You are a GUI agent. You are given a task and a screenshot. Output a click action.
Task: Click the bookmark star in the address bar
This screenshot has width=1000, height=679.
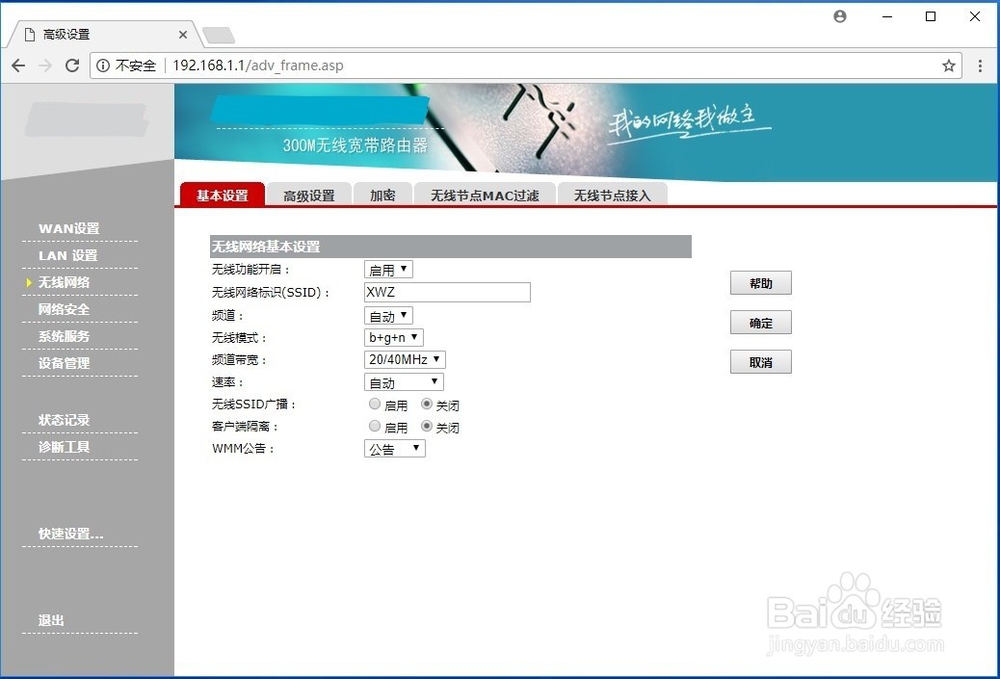(947, 65)
